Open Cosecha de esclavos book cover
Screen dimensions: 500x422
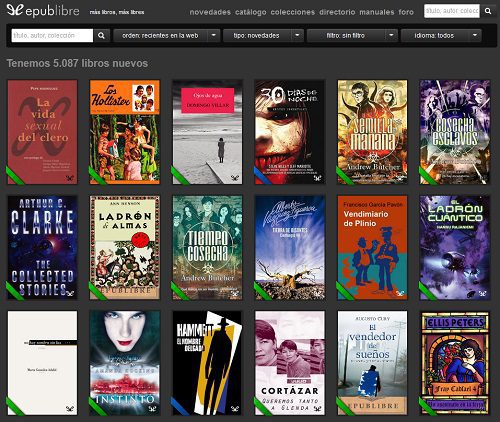coord(455,132)
